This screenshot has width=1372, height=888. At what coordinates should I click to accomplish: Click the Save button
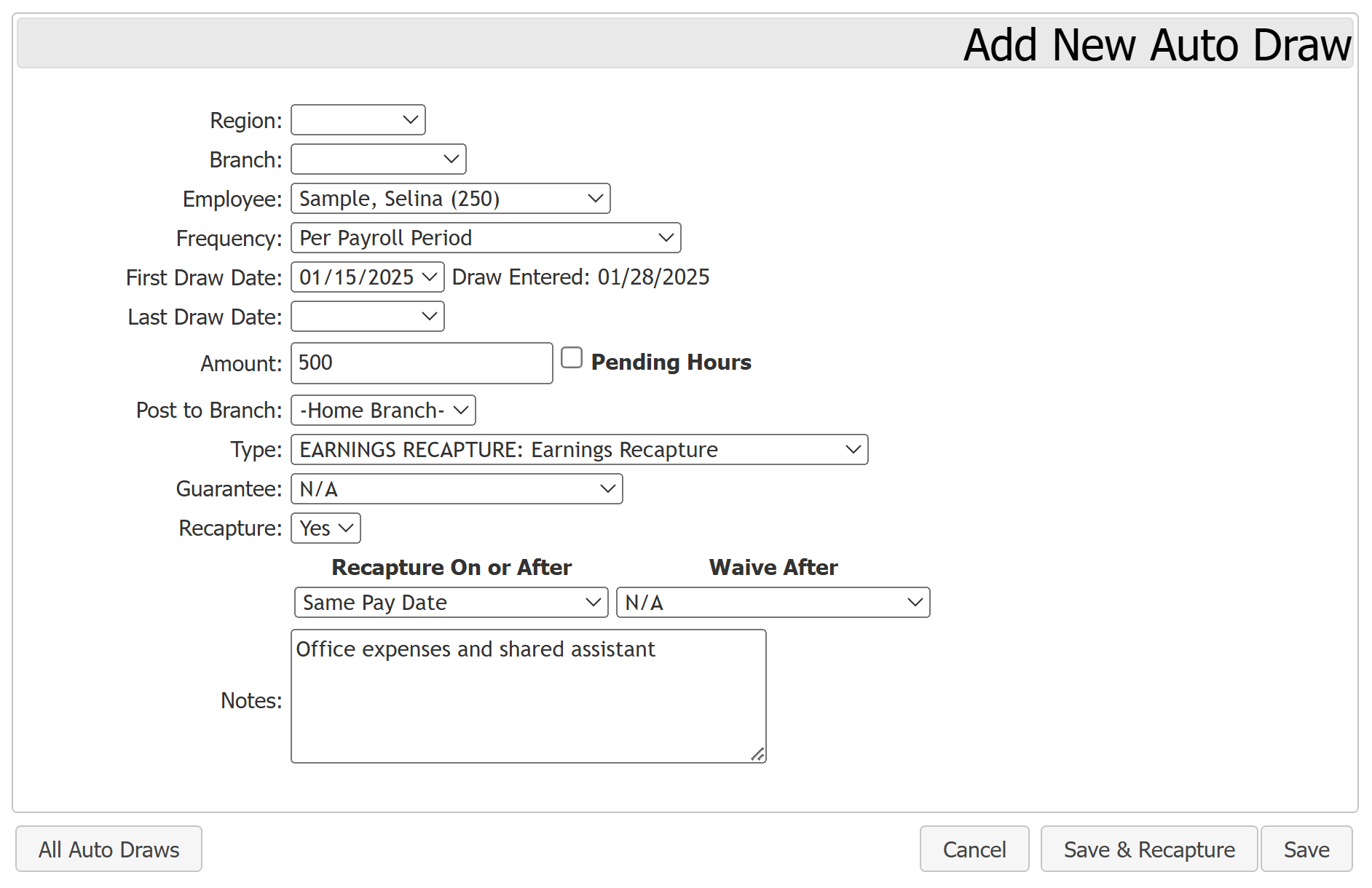click(x=1306, y=849)
